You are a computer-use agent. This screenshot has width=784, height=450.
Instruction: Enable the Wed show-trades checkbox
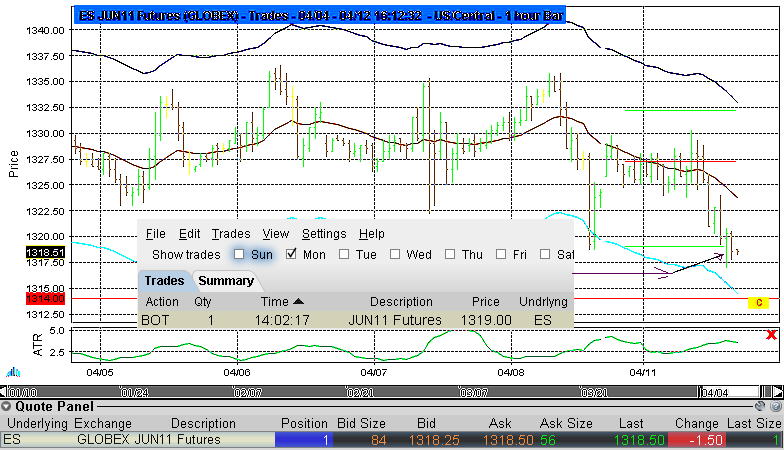[395, 254]
